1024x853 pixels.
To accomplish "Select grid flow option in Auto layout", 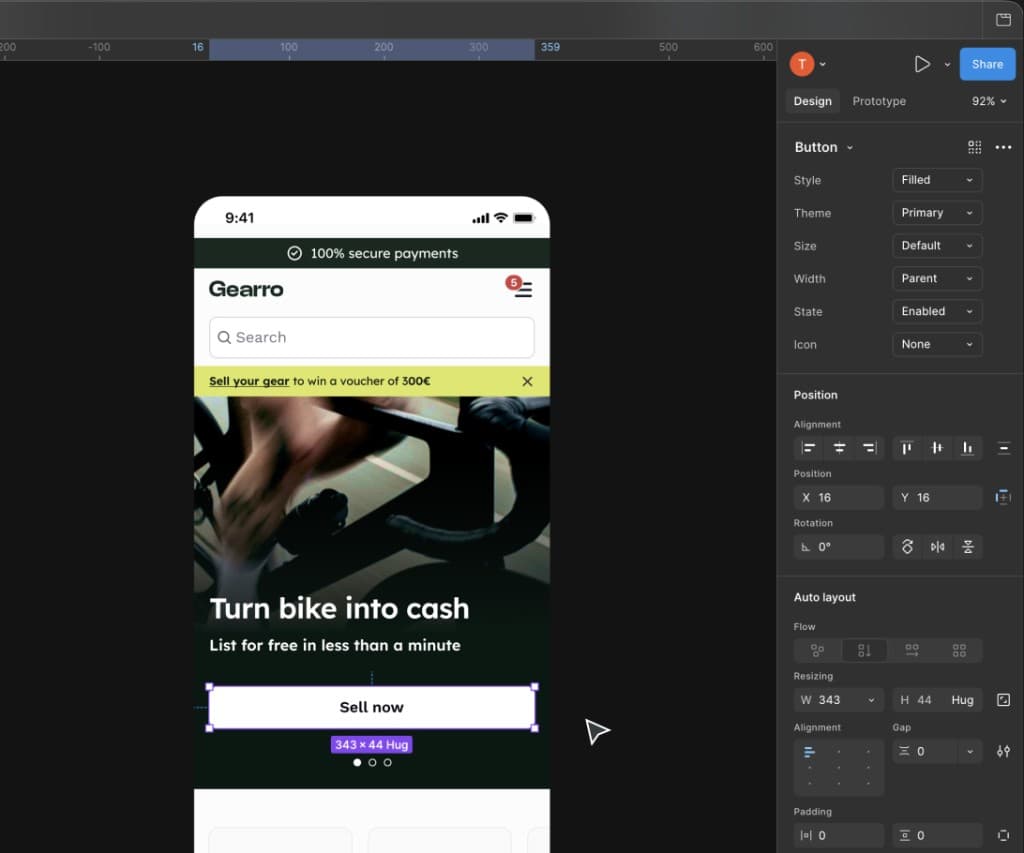I will coord(959,651).
